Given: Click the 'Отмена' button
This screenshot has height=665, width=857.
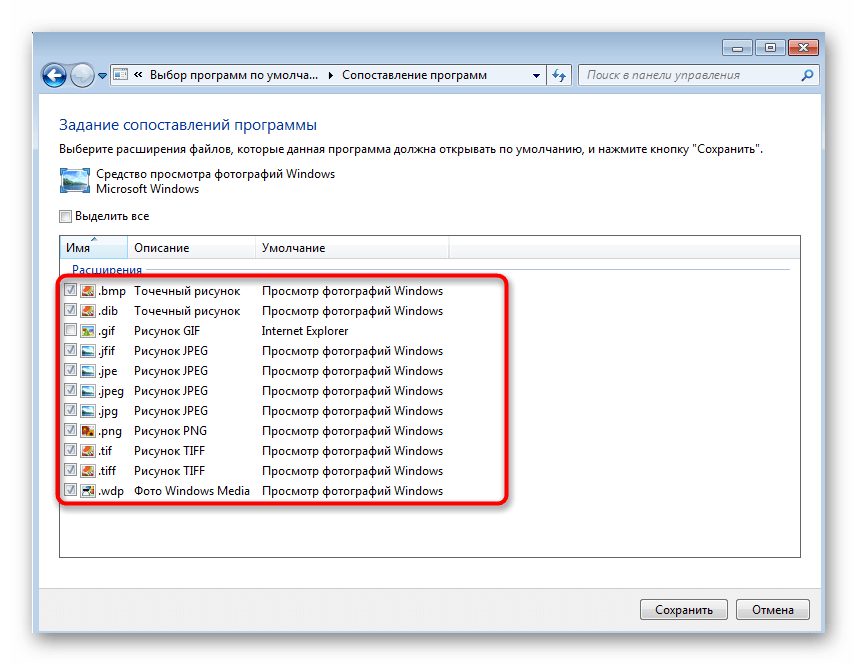Looking at the screenshot, I should click(772, 609).
